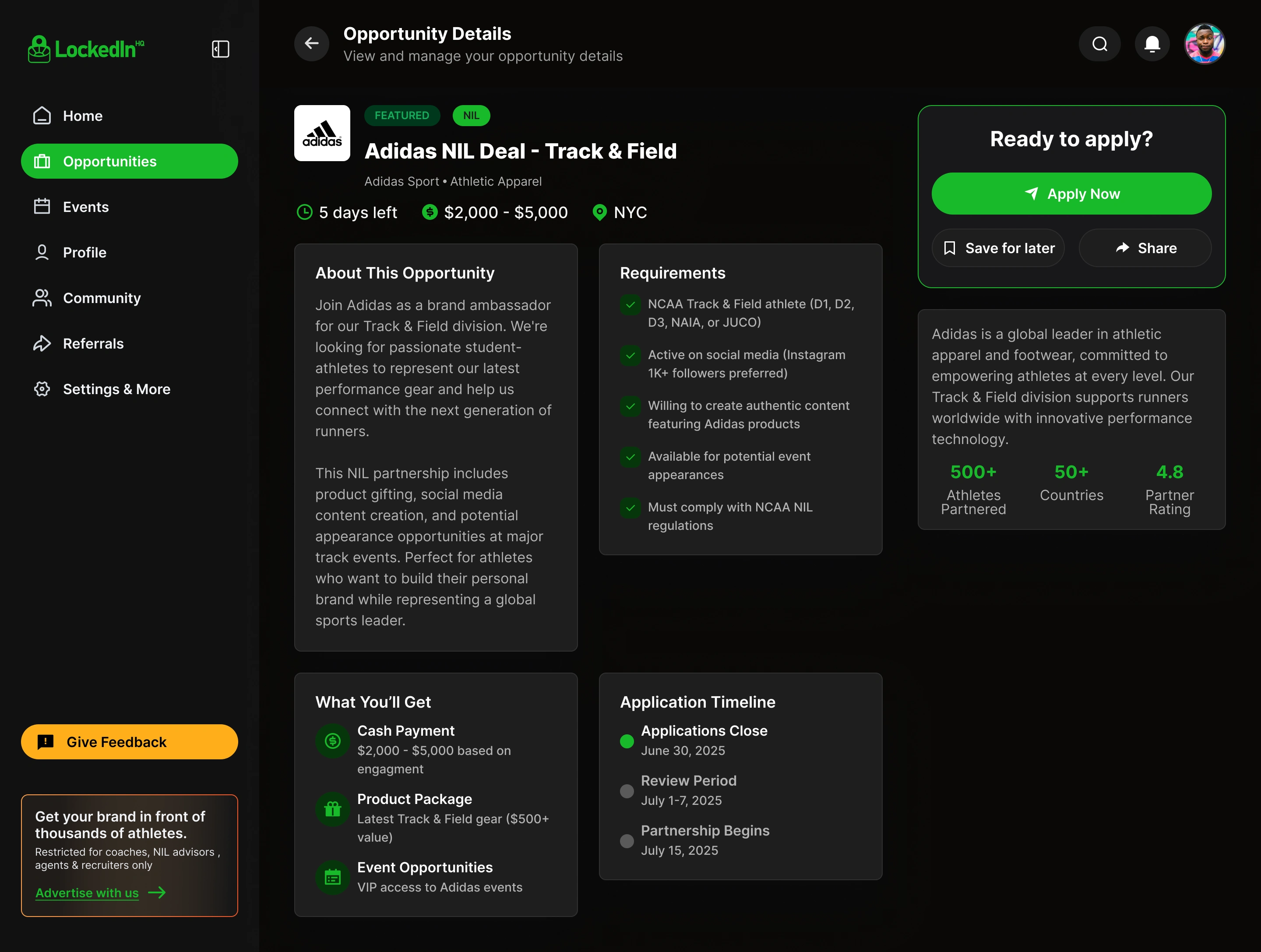The height and width of the screenshot is (952, 1261).
Task: Go to Community
Action: click(x=130, y=298)
